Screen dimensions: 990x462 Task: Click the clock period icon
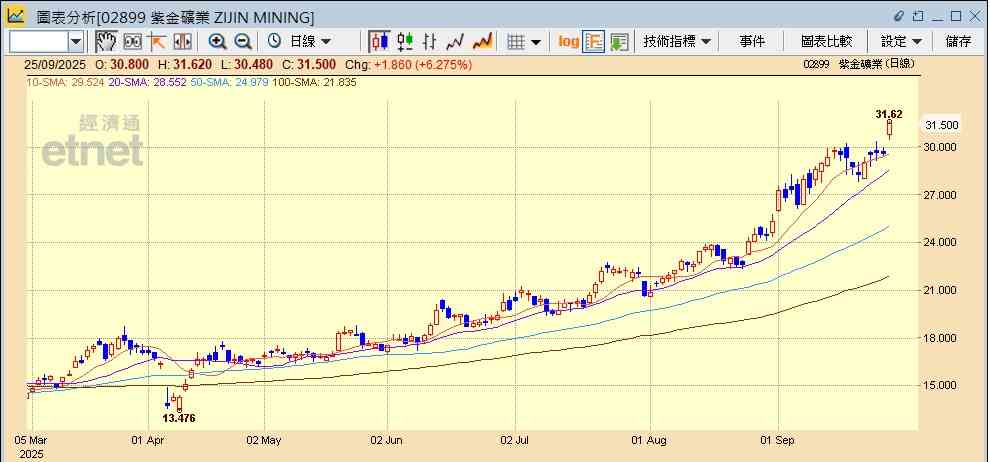[274, 42]
